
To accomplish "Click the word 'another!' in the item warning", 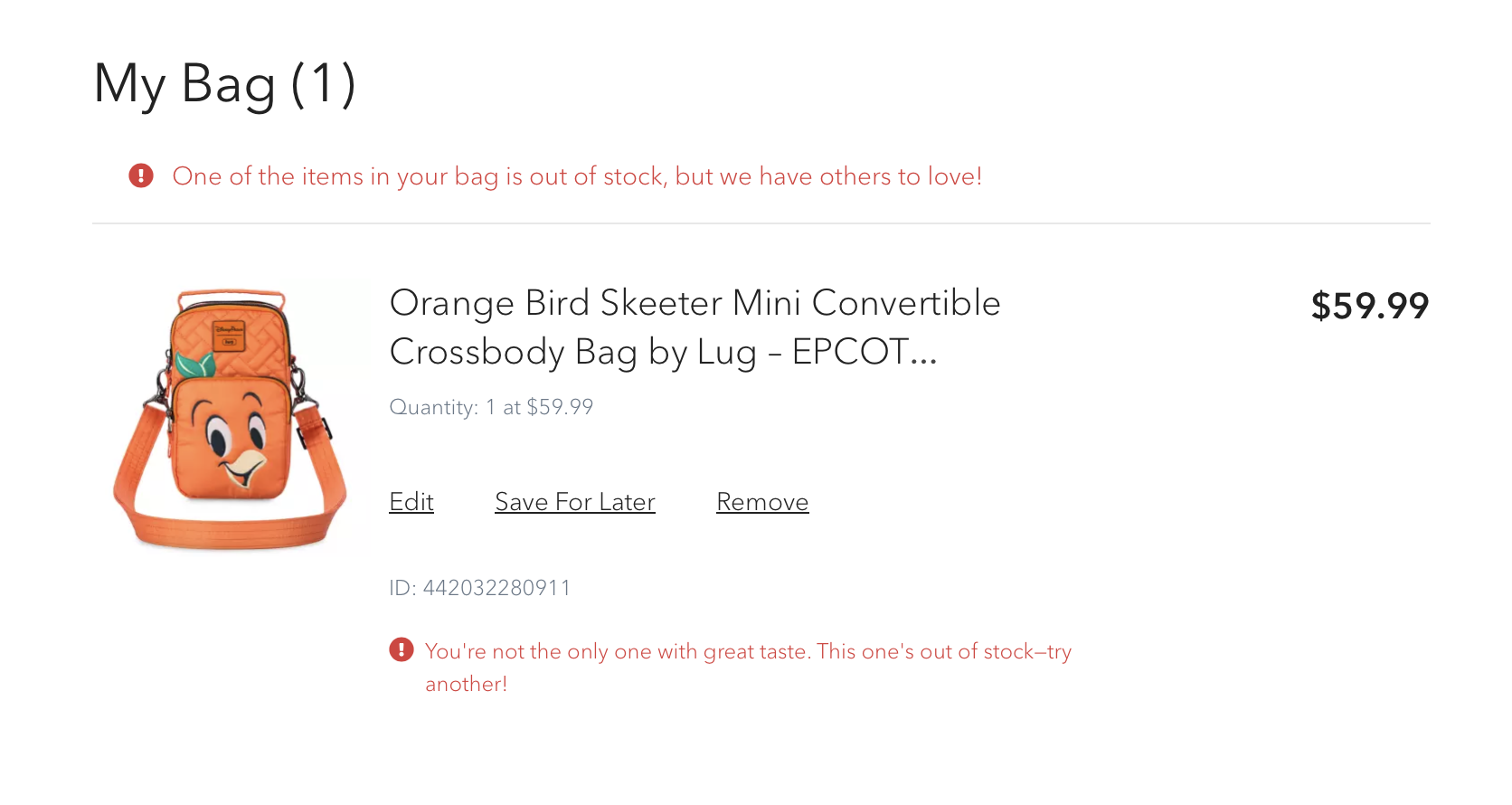I will point(466,684).
